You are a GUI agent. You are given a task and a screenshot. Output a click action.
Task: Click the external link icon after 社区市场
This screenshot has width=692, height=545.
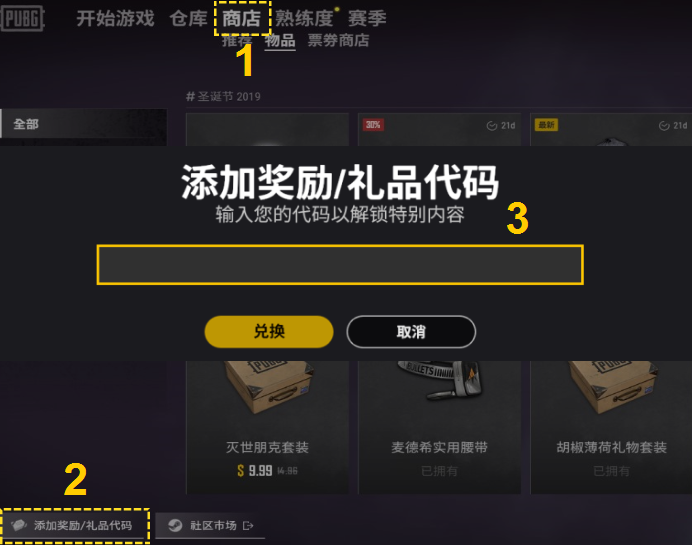(x=248, y=526)
